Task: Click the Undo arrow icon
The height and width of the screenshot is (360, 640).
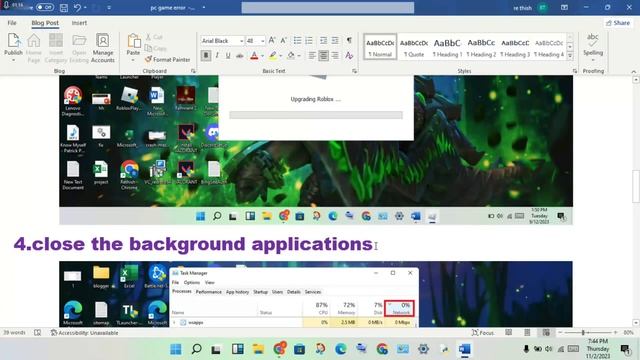Action: [x=77, y=7]
